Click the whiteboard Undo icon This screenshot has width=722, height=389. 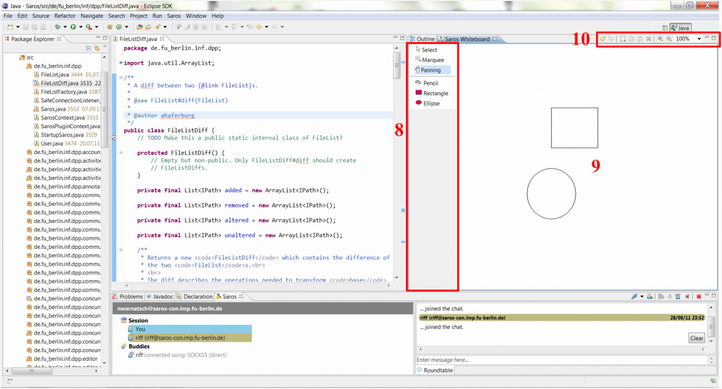pos(603,39)
